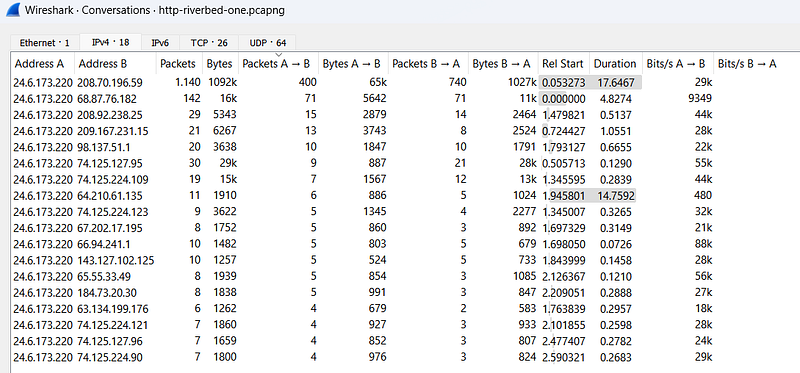Select the 64.210.61.135 row

405,196
